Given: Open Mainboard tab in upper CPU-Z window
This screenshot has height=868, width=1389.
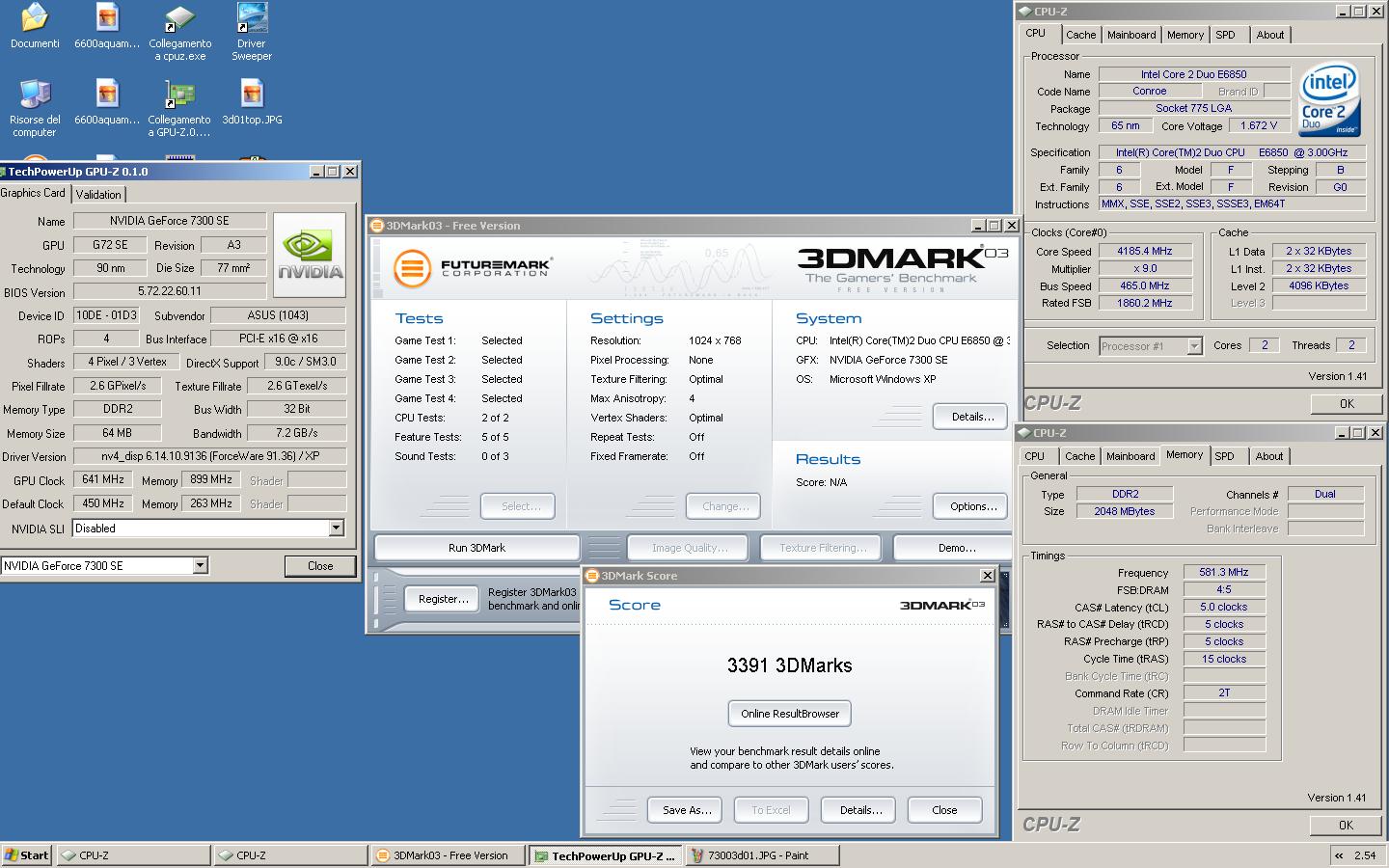Looking at the screenshot, I should [1131, 35].
